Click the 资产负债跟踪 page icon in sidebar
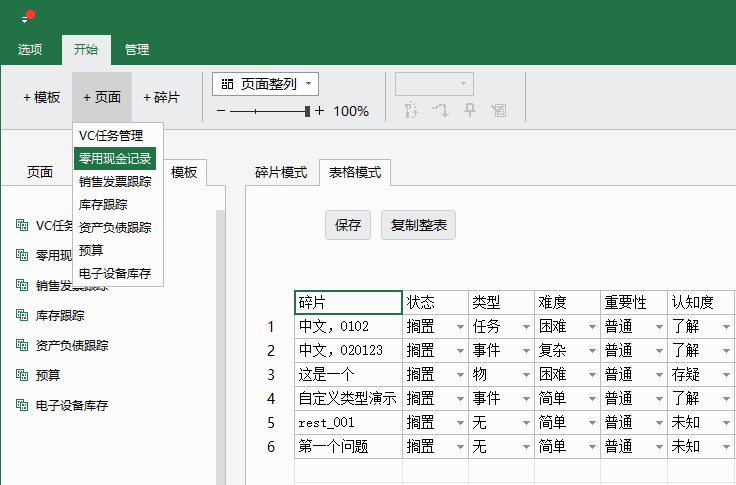Viewport: 736px width, 485px height. [21, 345]
